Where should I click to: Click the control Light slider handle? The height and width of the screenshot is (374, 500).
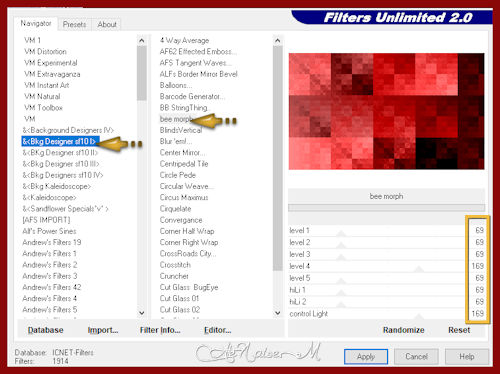click(x=419, y=316)
